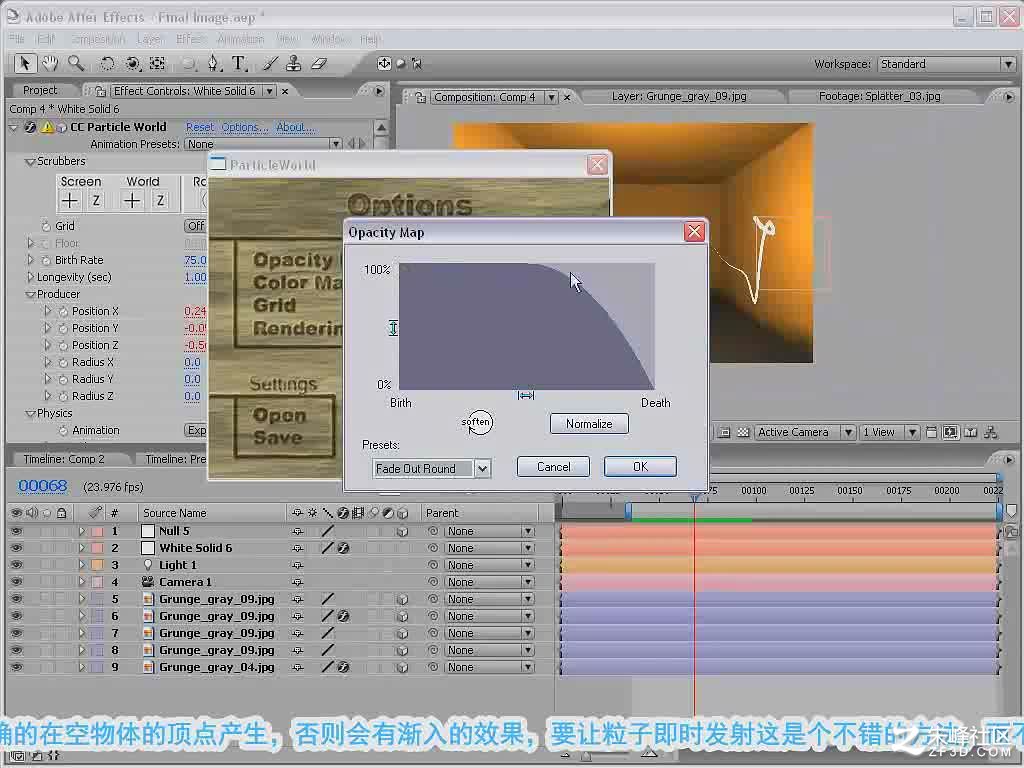Select the Brush tool
Image resolution: width=1024 pixels, height=768 pixels.
pos(269,63)
